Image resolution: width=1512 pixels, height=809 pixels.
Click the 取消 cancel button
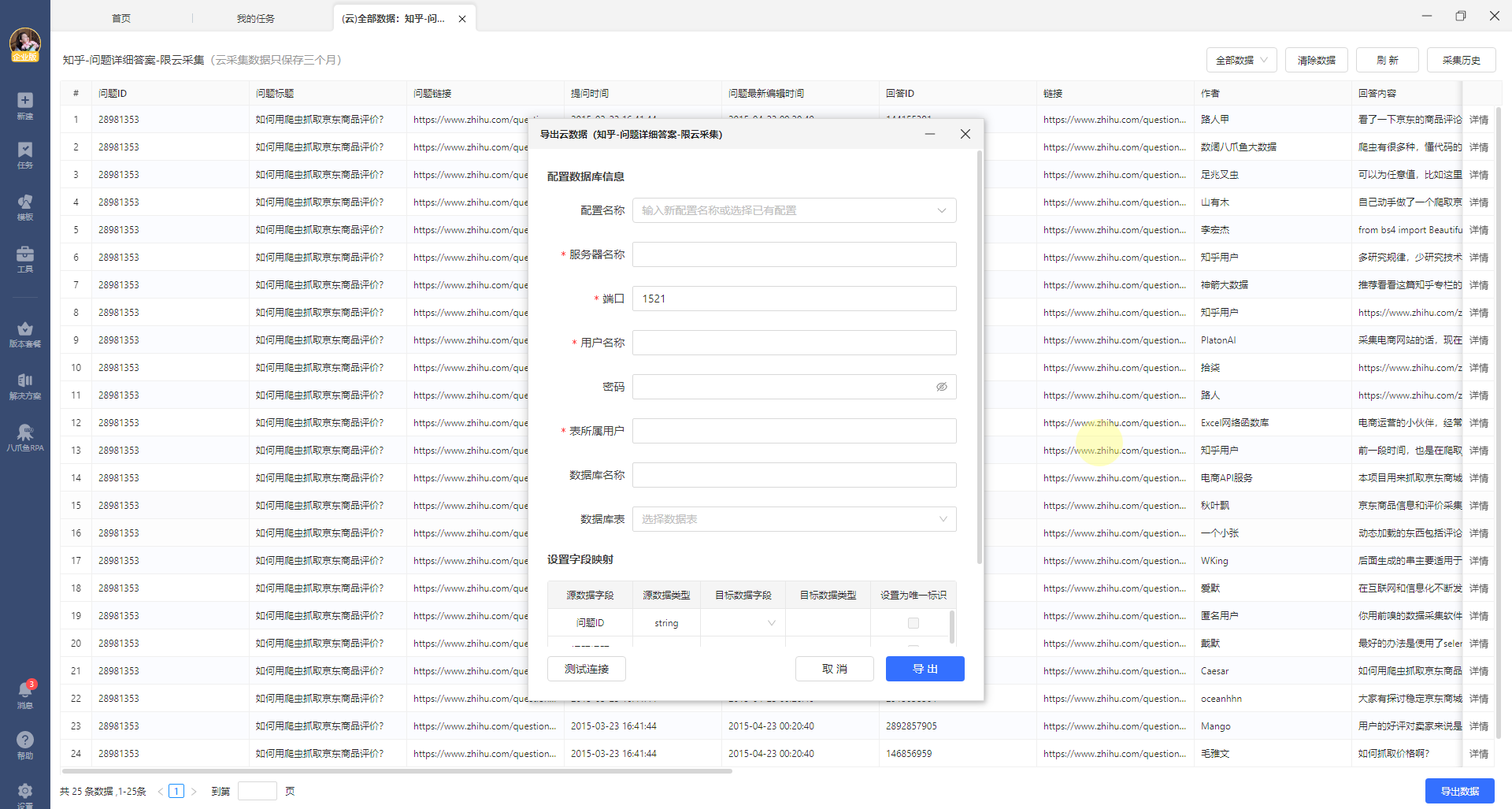[835, 669]
